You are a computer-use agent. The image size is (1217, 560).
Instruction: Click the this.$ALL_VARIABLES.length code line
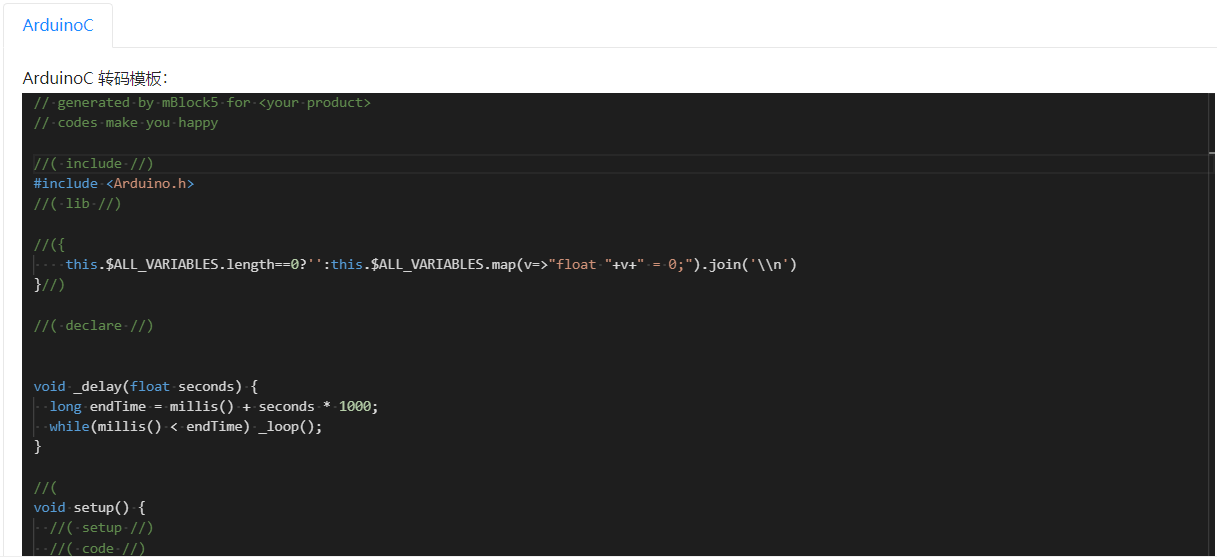tap(431, 264)
